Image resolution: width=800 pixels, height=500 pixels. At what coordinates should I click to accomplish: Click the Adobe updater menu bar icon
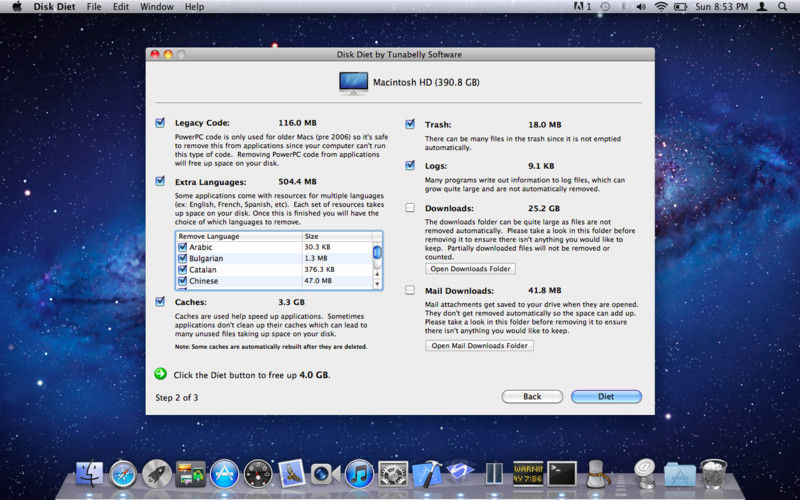pyautogui.click(x=582, y=7)
